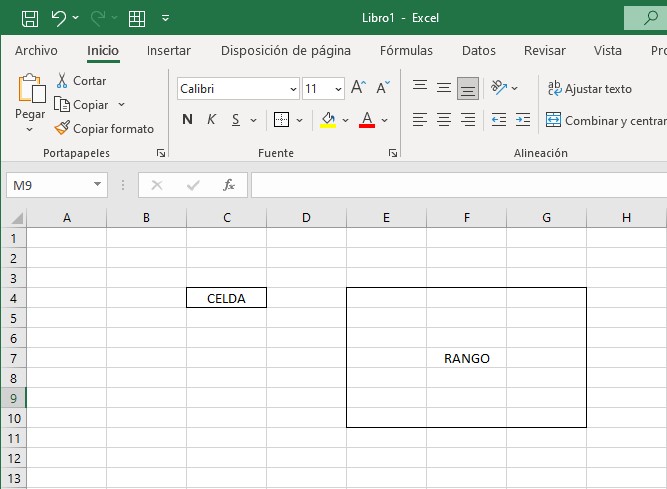
Task: Click Cortar with the scissors
Action: (x=81, y=80)
